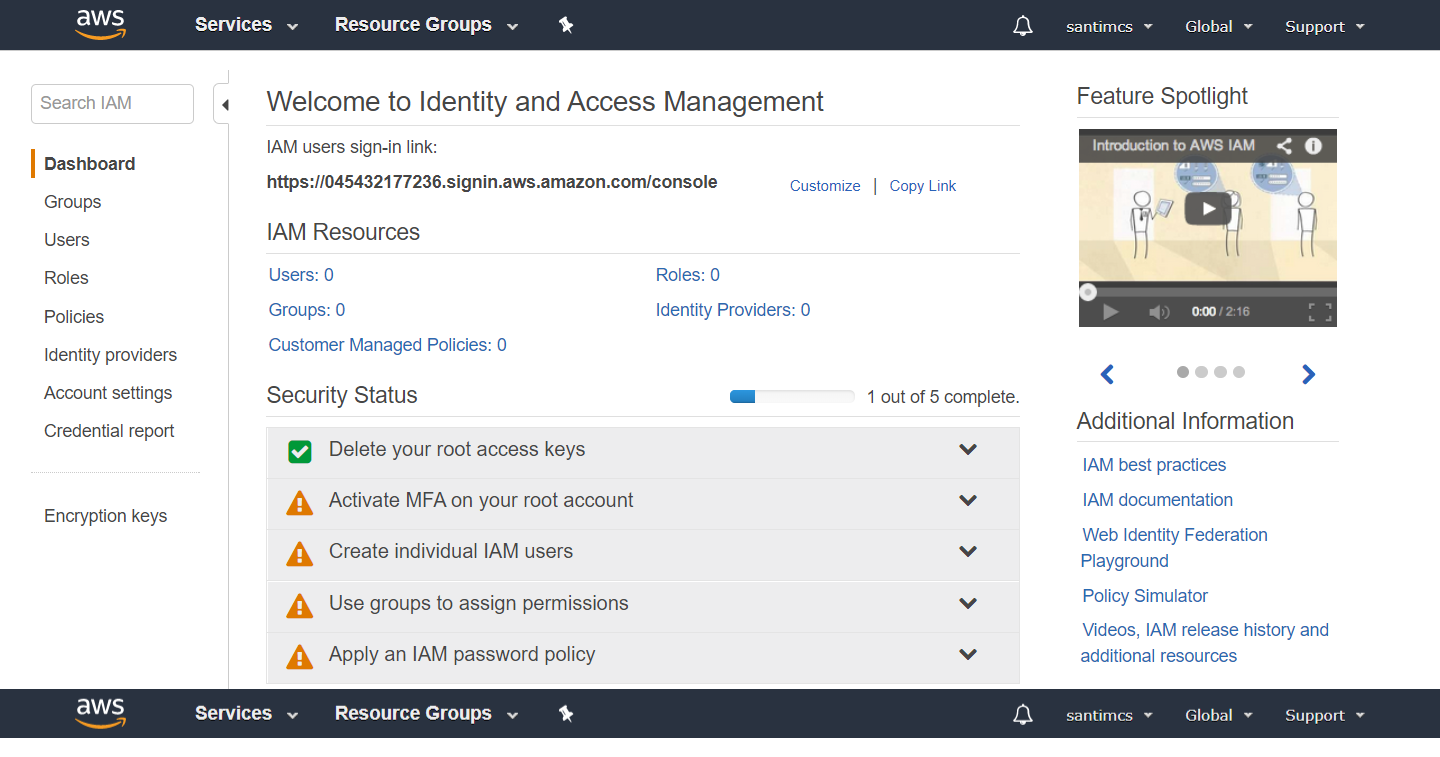The image size is (1440, 757).
Task: Select the second carousel dot
Action: click(x=1201, y=372)
